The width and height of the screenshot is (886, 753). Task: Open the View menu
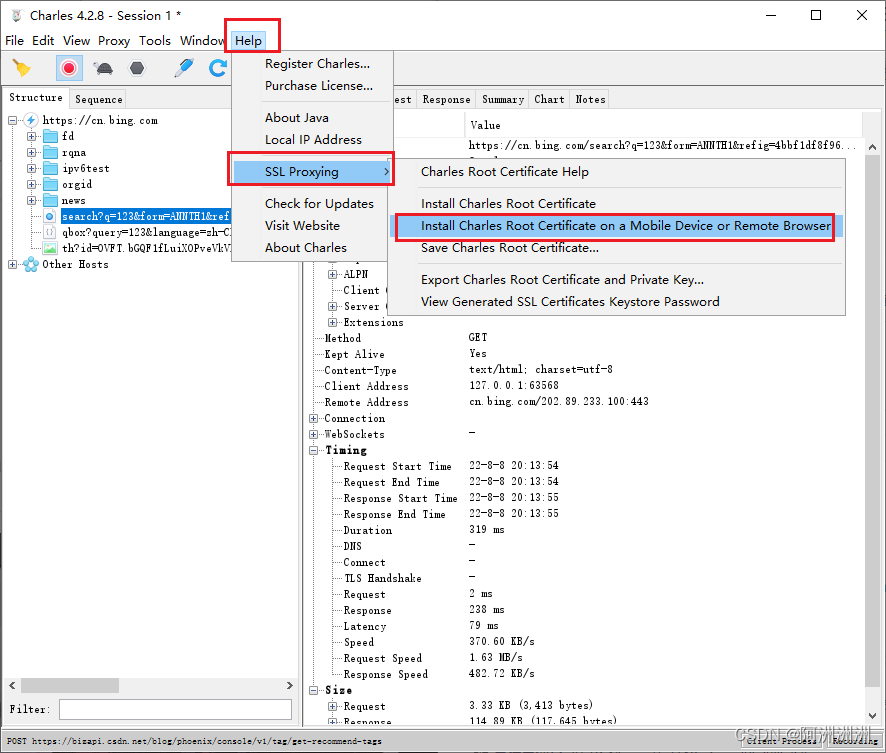[x=76, y=41]
